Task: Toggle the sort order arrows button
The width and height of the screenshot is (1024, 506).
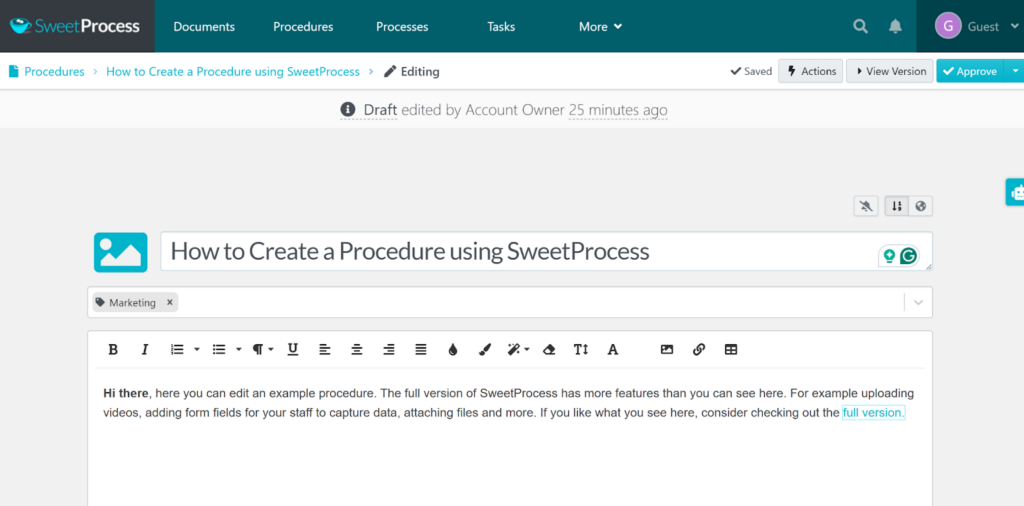Action: pos(897,206)
